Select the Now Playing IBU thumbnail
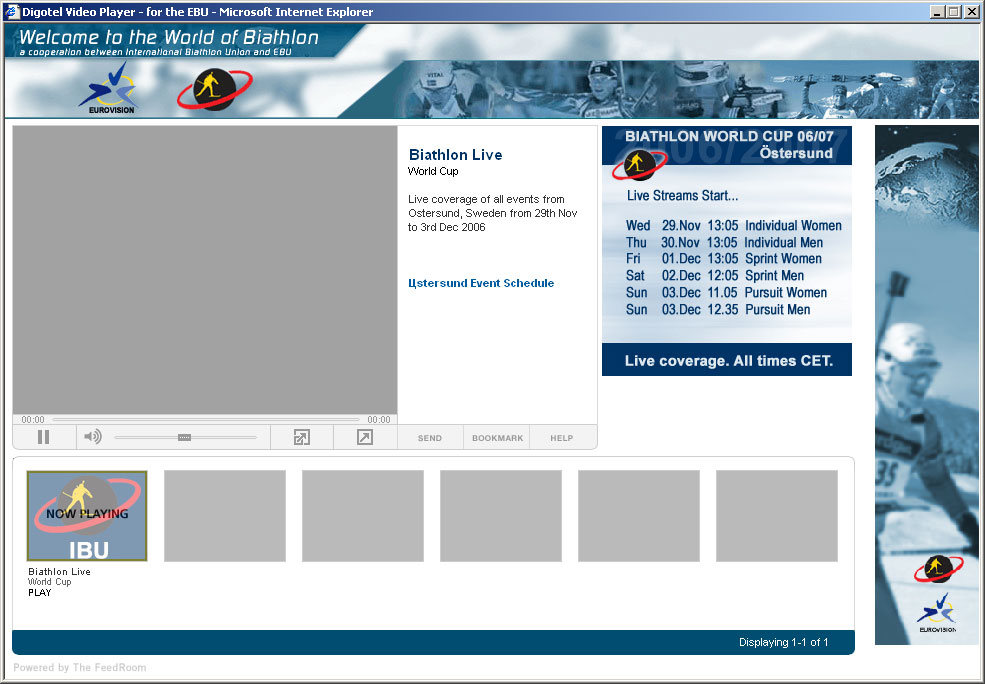This screenshot has height=684, width=985. [x=87, y=516]
